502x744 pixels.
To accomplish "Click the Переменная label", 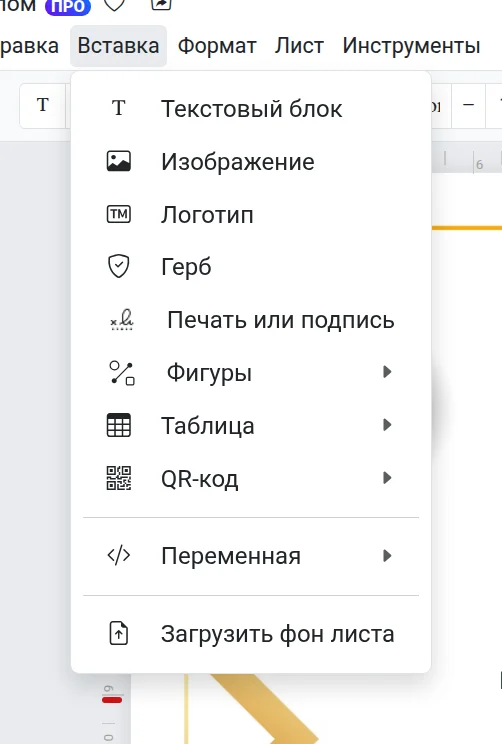I will pos(231,556).
